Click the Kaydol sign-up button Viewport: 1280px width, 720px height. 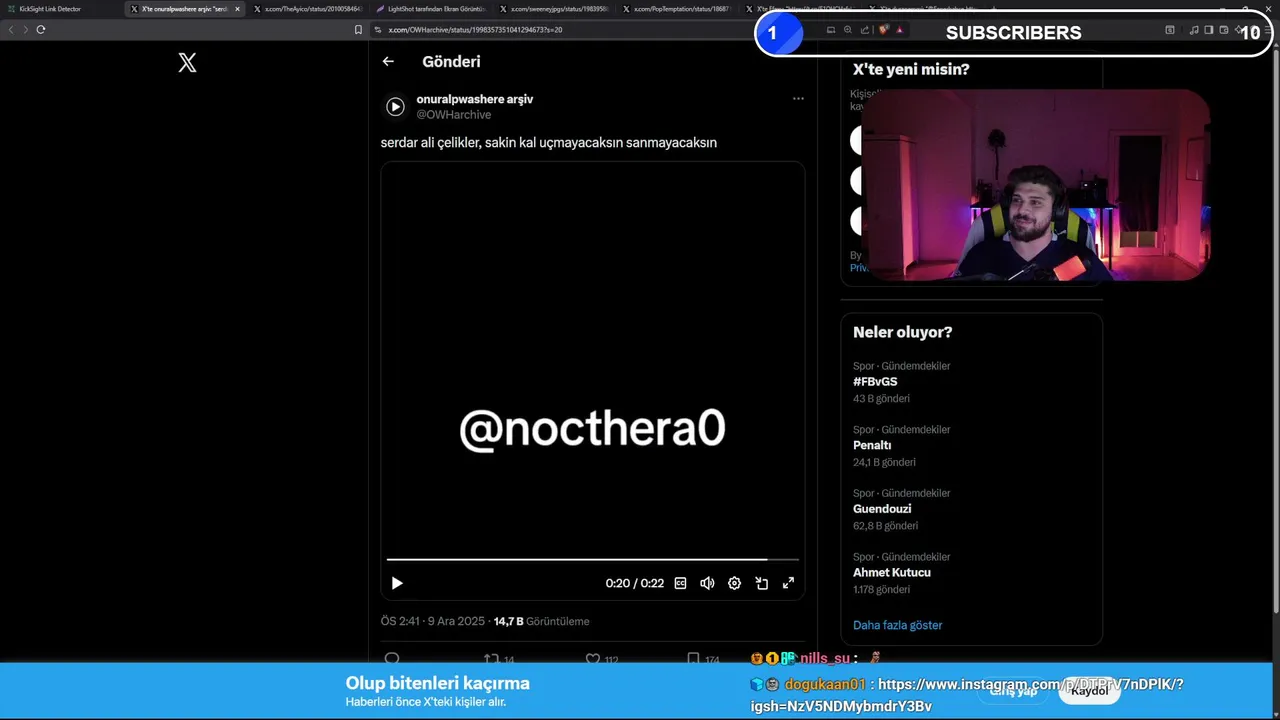pos(1089,691)
